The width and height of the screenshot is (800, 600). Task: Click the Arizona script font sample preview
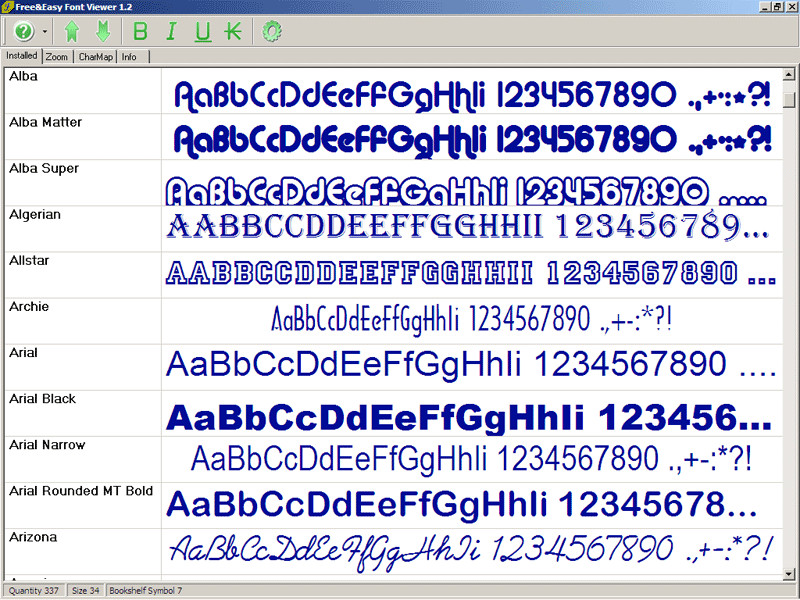(472, 552)
